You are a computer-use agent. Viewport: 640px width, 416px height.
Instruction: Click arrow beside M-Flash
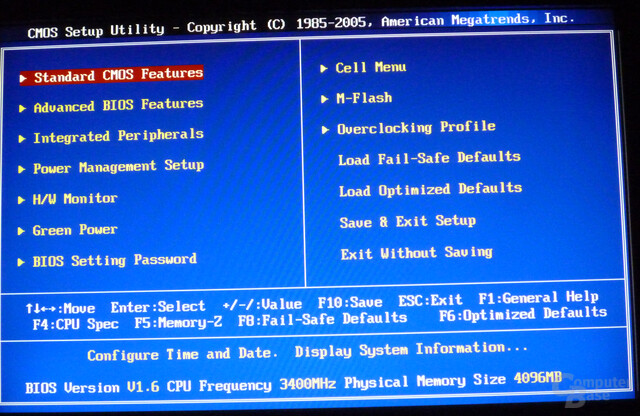click(325, 99)
